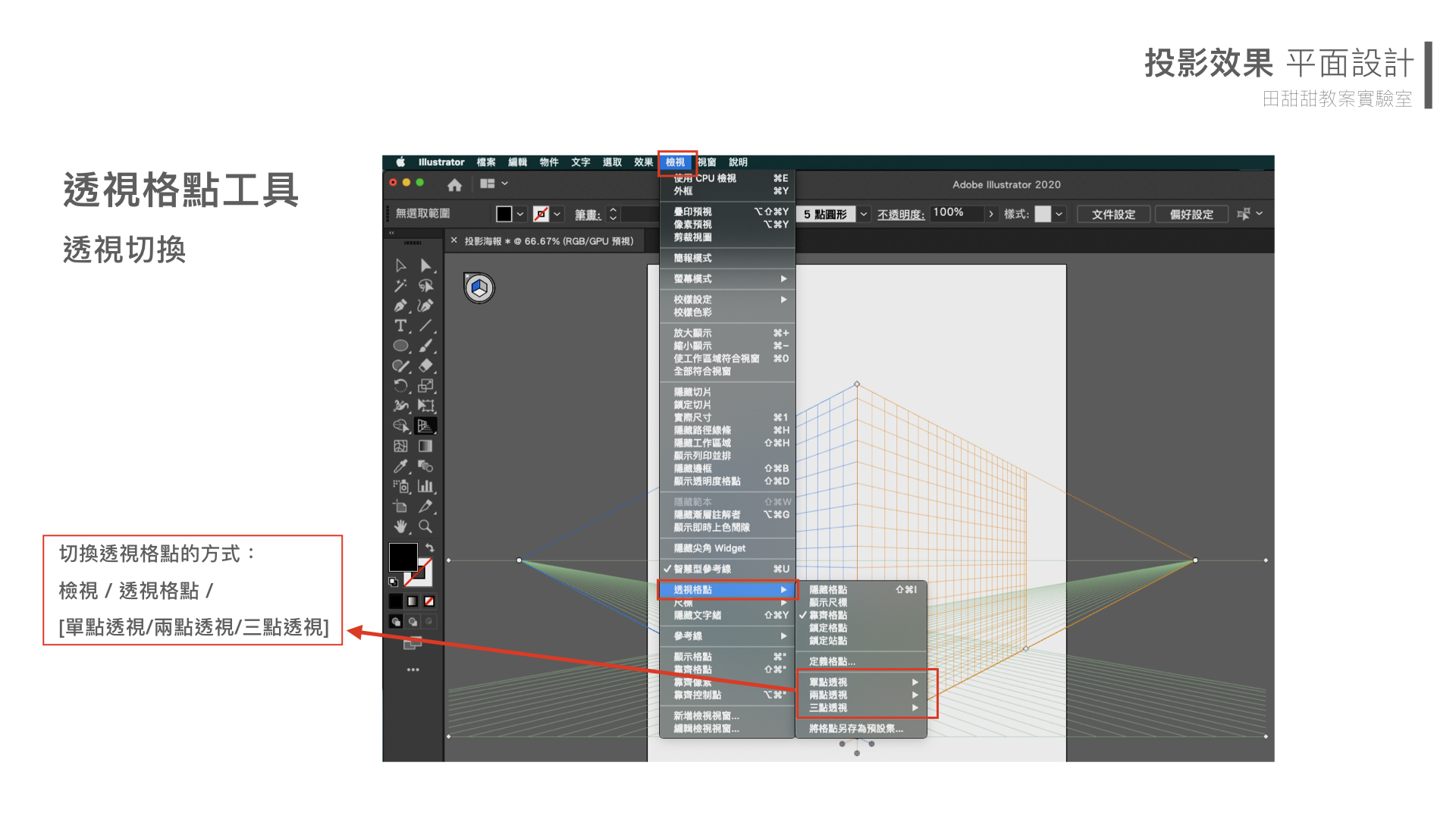Select the Ellipse shape tool
This screenshot has width=1456, height=819.
(400, 346)
